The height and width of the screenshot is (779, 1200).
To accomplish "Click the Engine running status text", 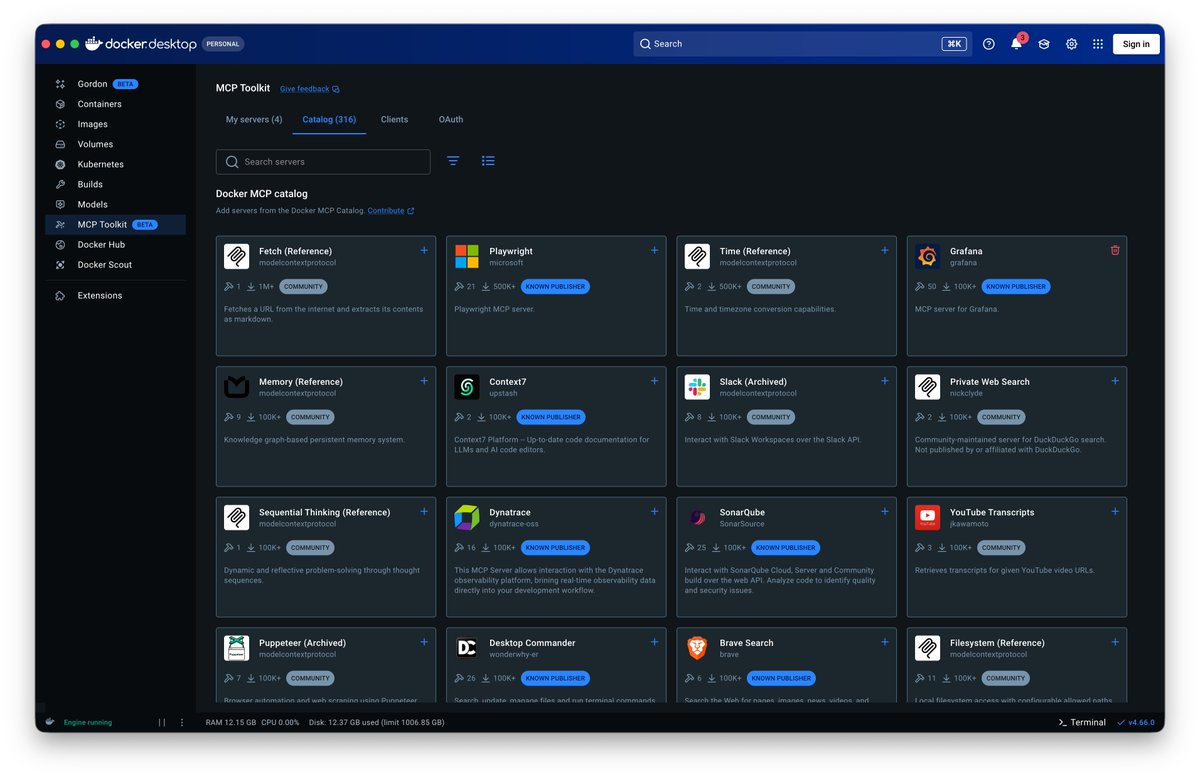I will tap(88, 722).
